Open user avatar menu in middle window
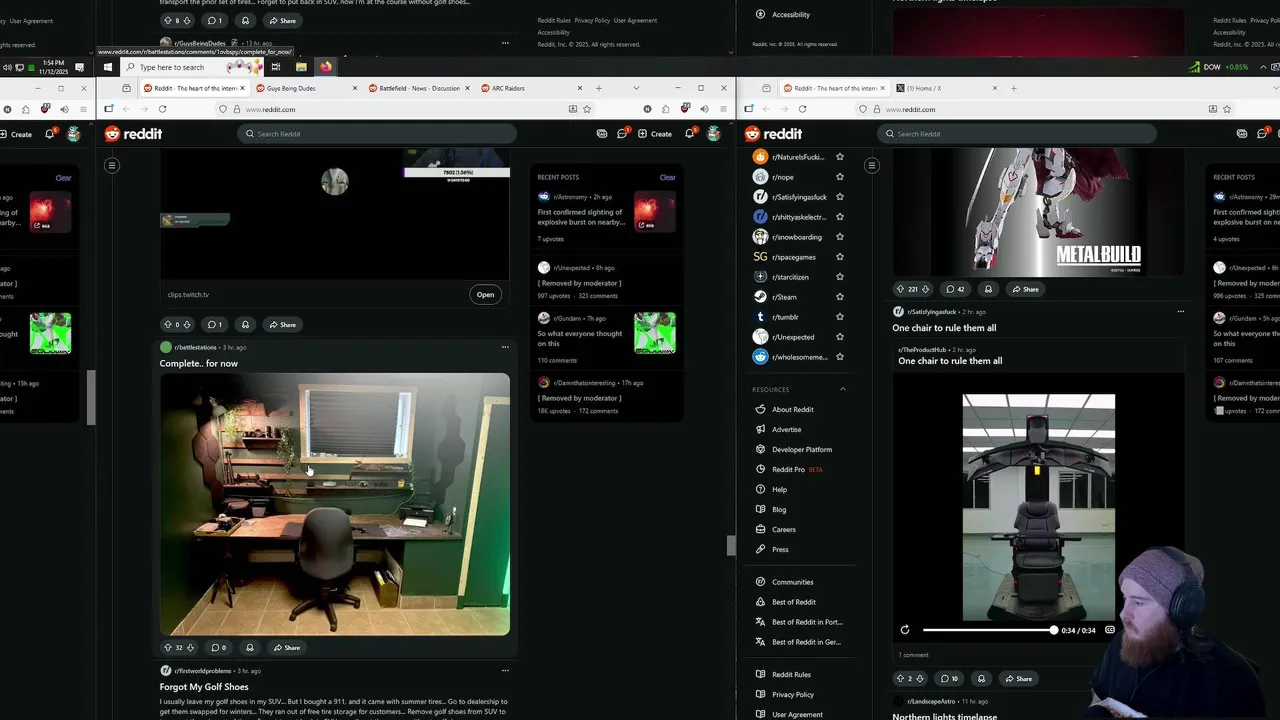The width and height of the screenshot is (1280, 720). coord(713,134)
